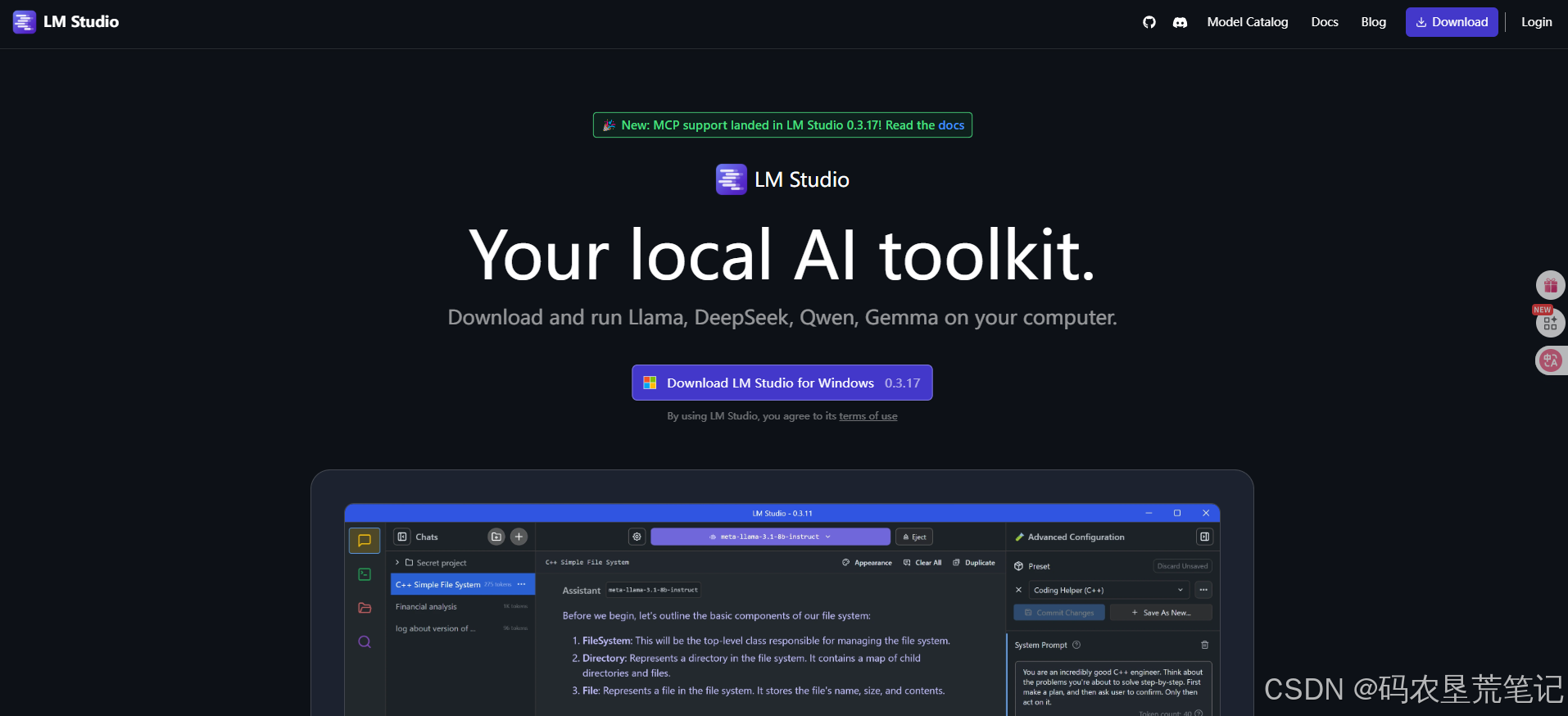Click the Discard Unsaved button
The width and height of the screenshot is (1568, 716).
[x=1182, y=566]
